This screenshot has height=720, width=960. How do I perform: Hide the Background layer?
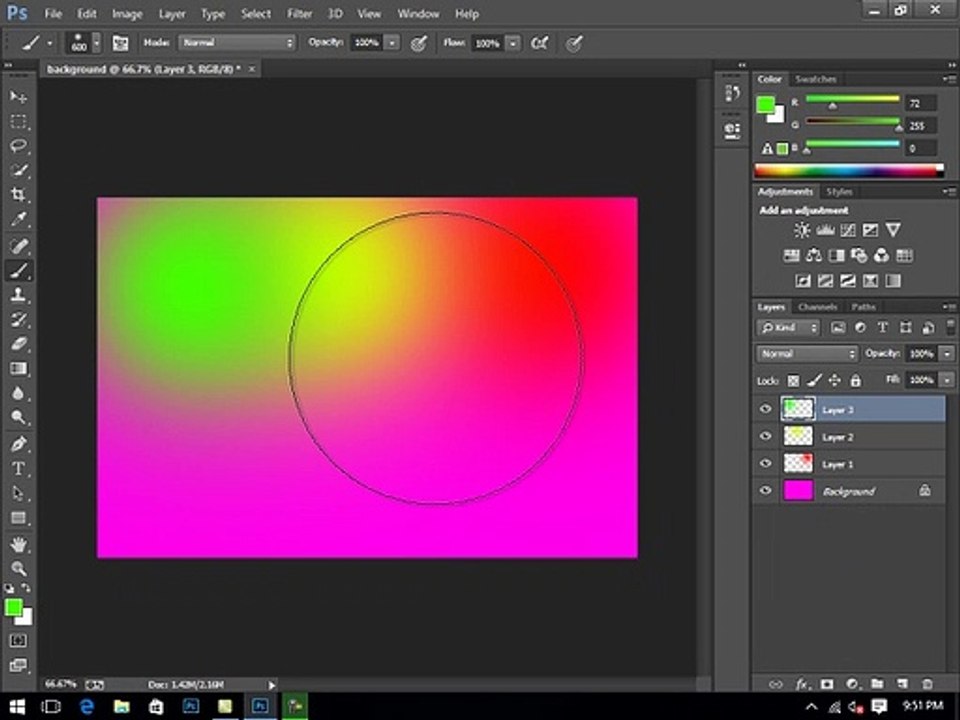click(765, 490)
